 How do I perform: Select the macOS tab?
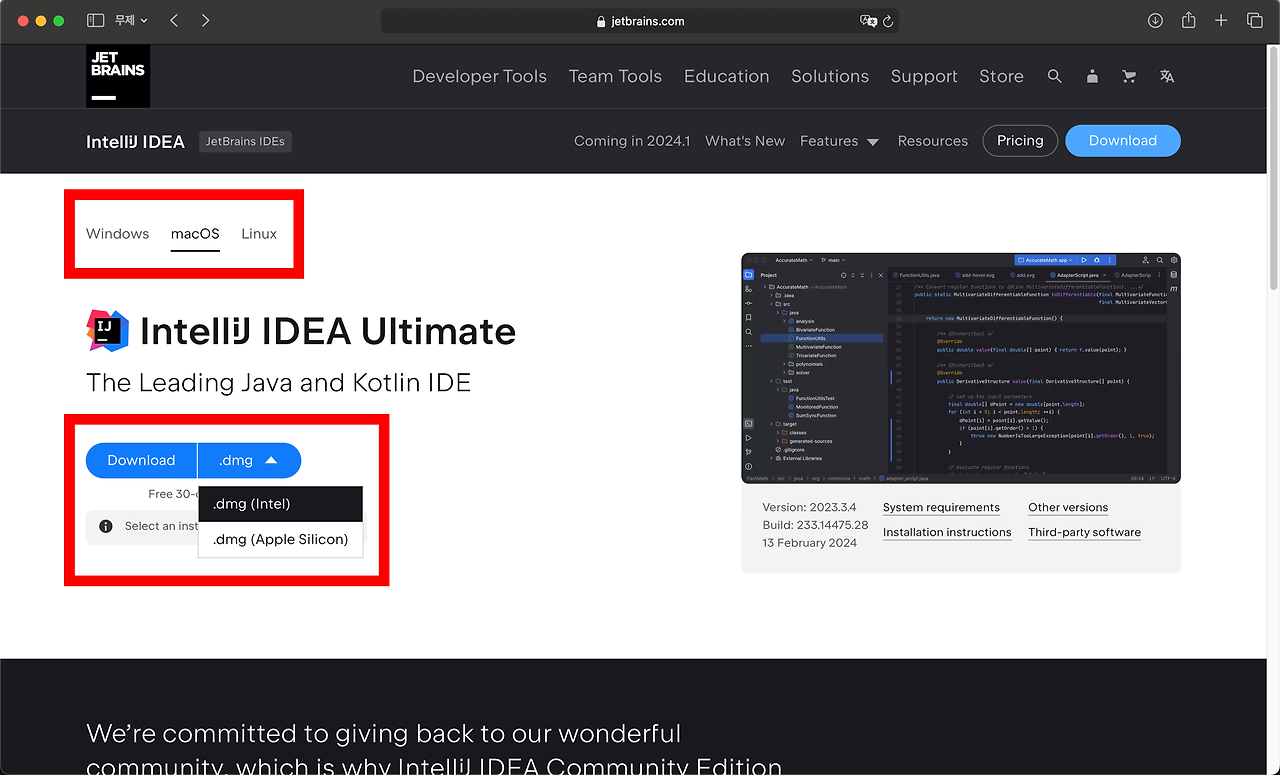pos(195,234)
